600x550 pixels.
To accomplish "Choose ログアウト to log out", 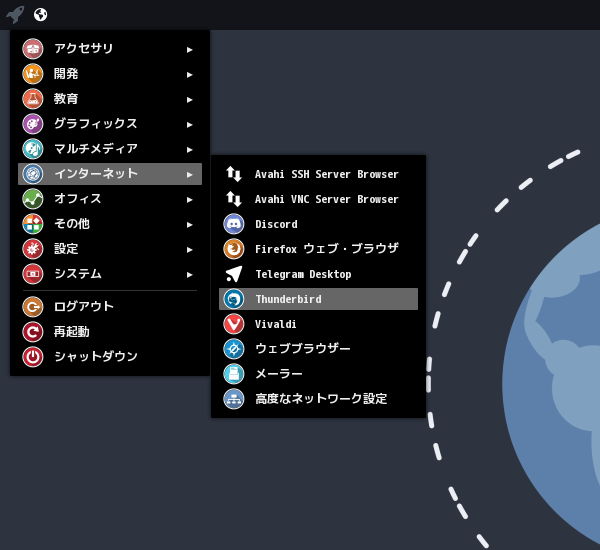I will pyautogui.click(x=110, y=307).
